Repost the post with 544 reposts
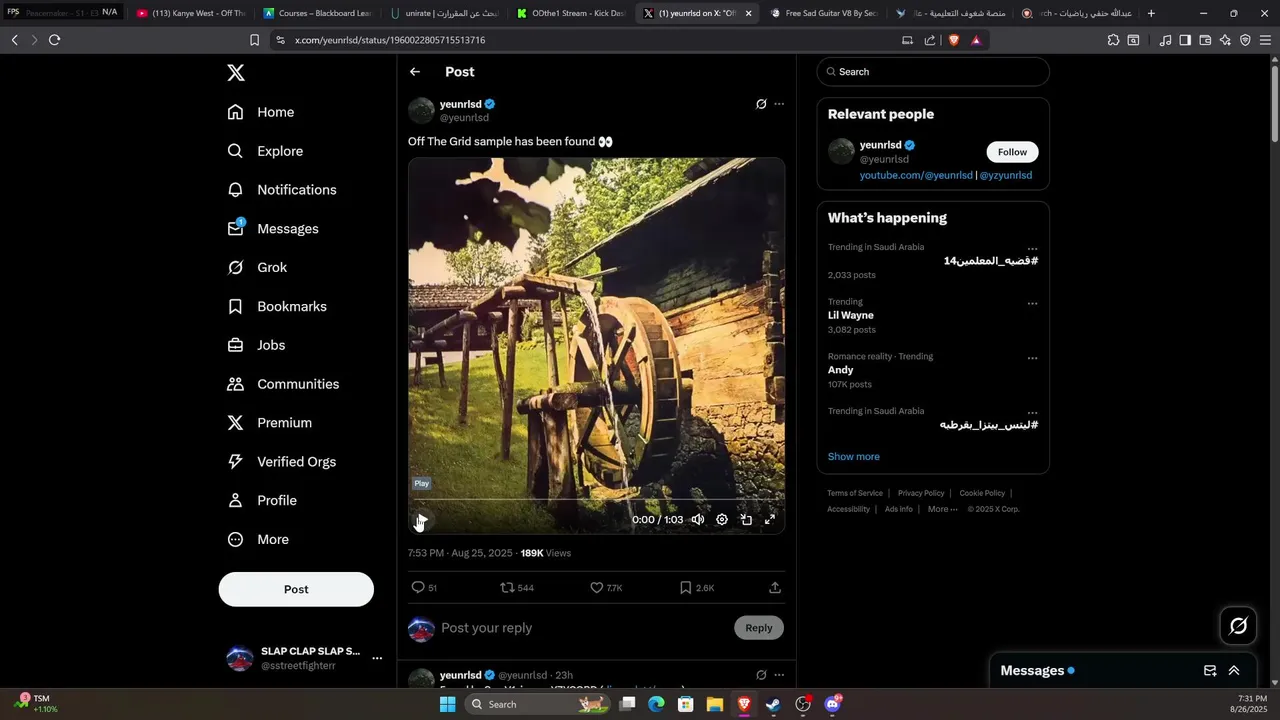The height and width of the screenshot is (720, 1280). (x=517, y=588)
